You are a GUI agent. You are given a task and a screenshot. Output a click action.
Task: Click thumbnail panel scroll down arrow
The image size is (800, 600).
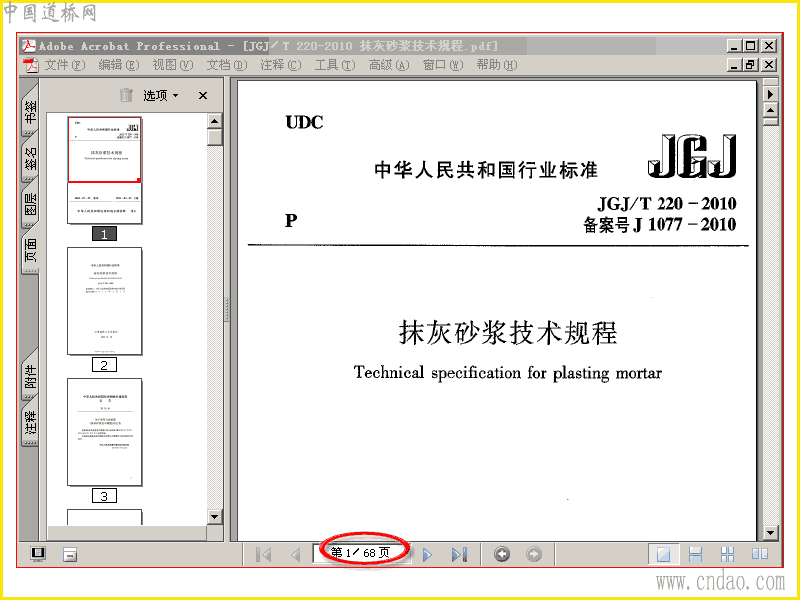click(215, 516)
